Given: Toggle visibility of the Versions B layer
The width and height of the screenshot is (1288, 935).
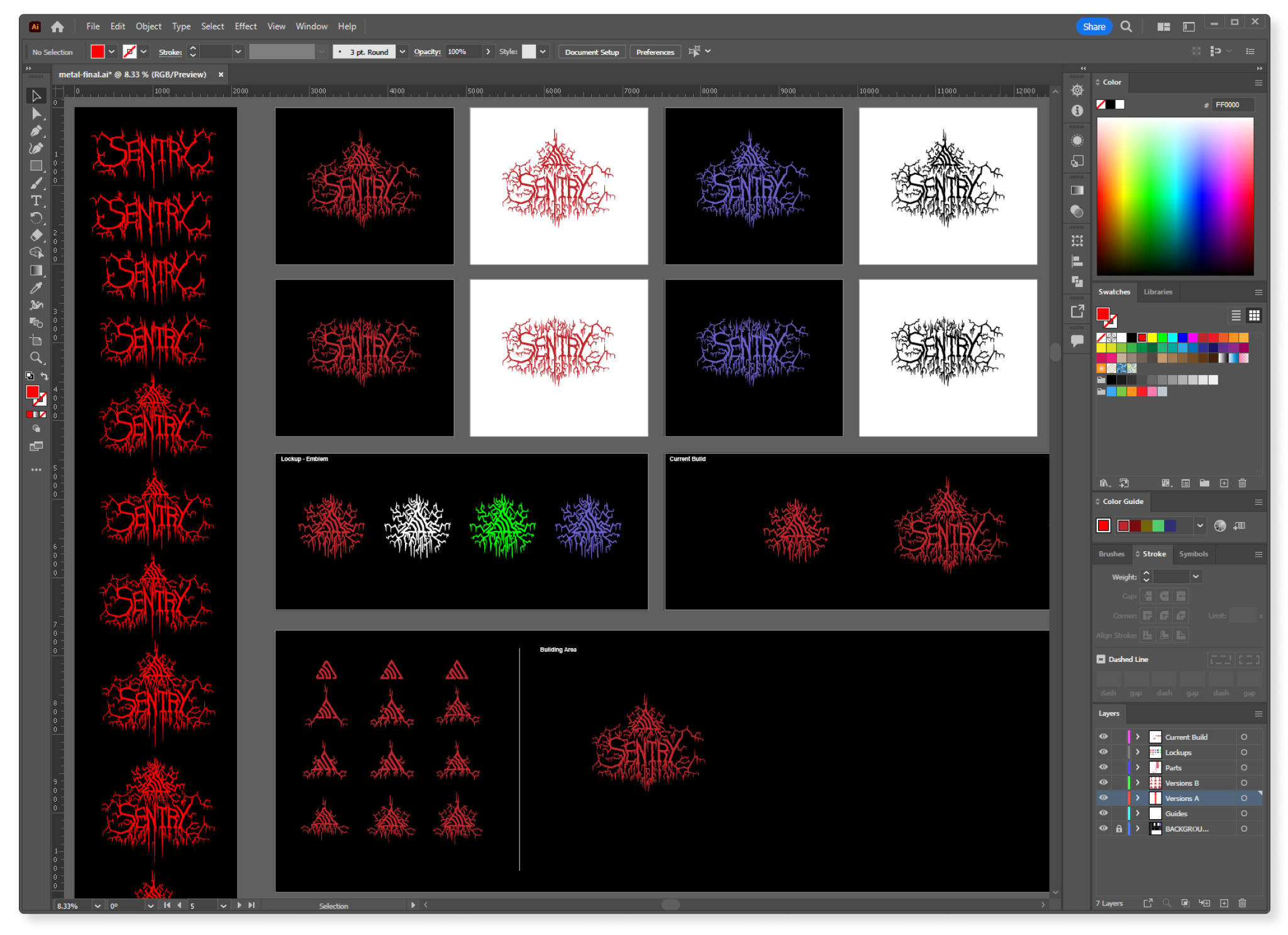Looking at the screenshot, I should [1103, 782].
